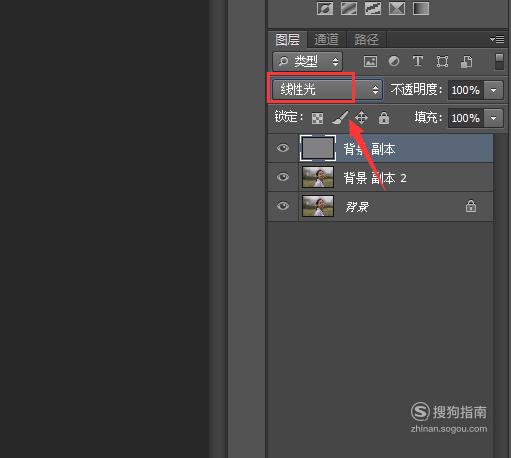Lock layer position

coord(361,118)
